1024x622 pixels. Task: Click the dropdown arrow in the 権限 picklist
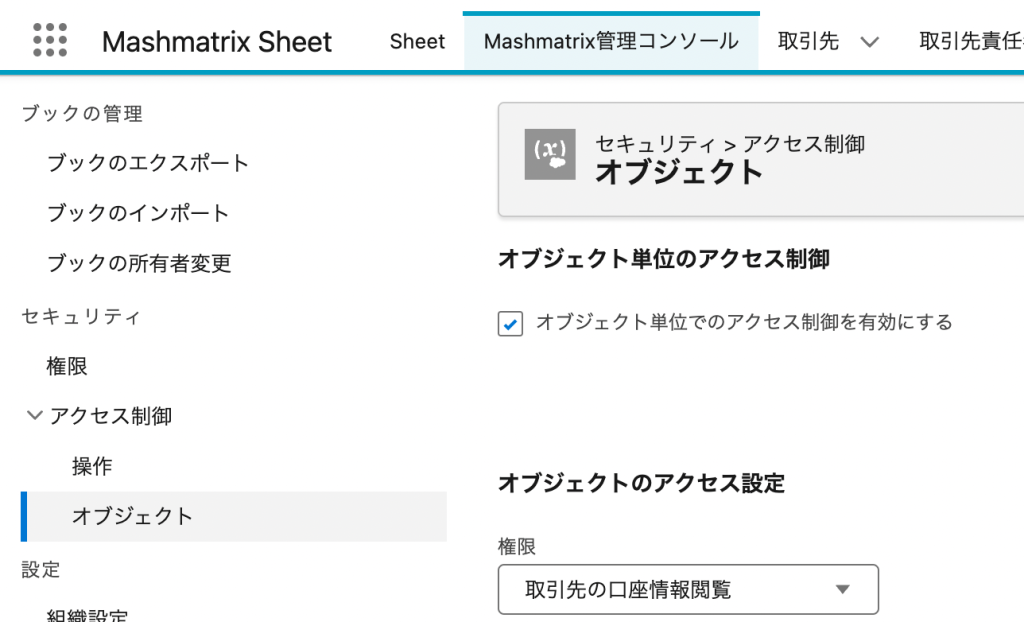842,589
